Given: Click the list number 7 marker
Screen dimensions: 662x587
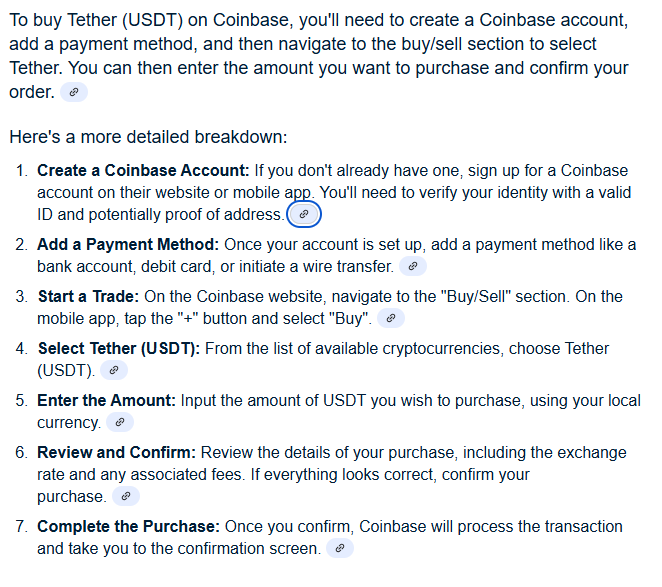Looking at the screenshot, I should [22, 527].
